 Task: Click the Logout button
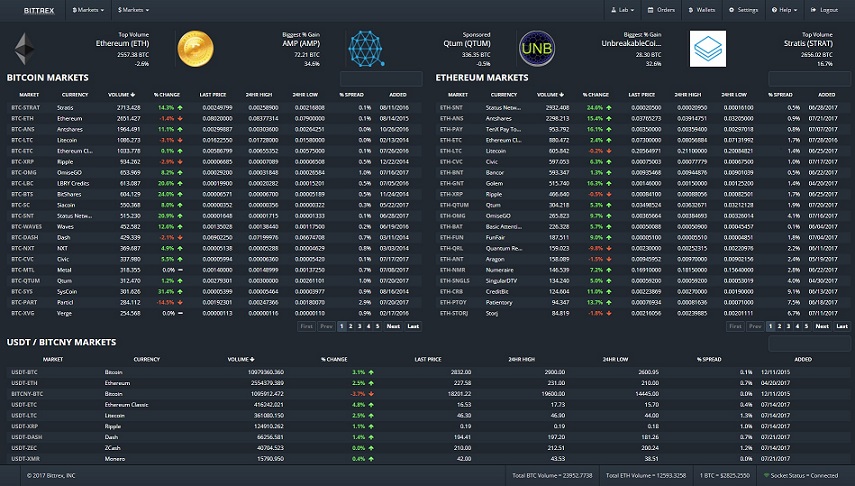[x=824, y=10]
